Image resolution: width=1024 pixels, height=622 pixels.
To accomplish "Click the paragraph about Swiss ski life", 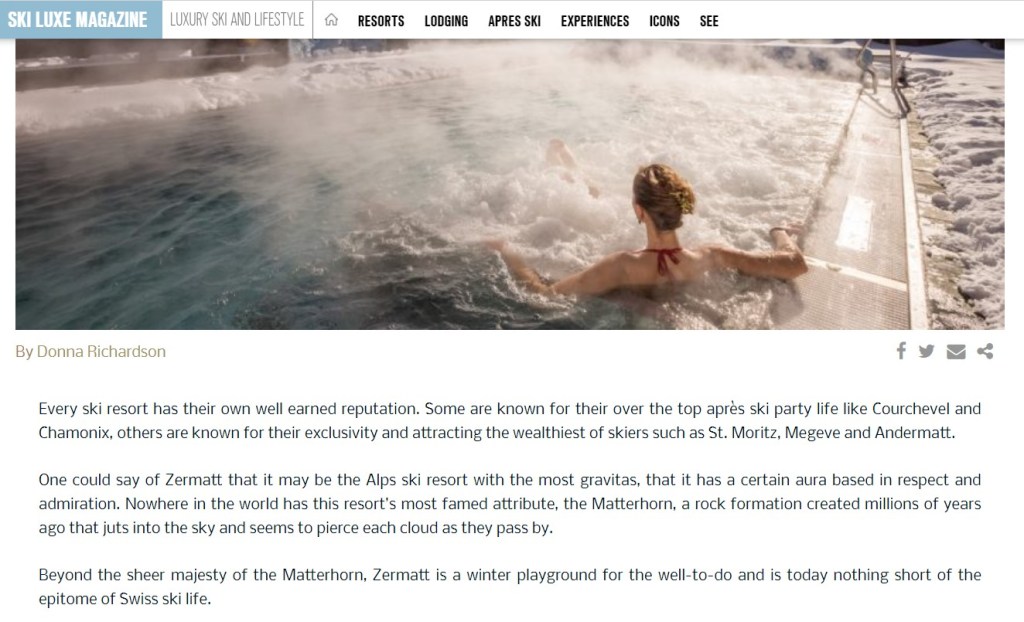I will click(509, 587).
